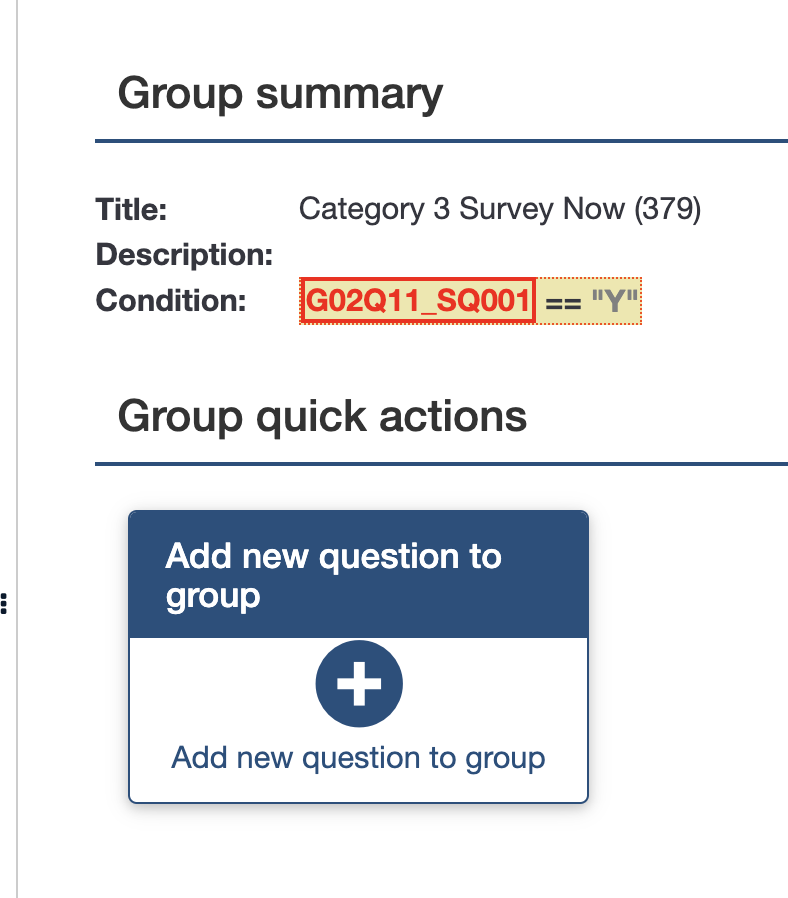
Task: Click the == operator in the condition
Action: [x=564, y=302]
